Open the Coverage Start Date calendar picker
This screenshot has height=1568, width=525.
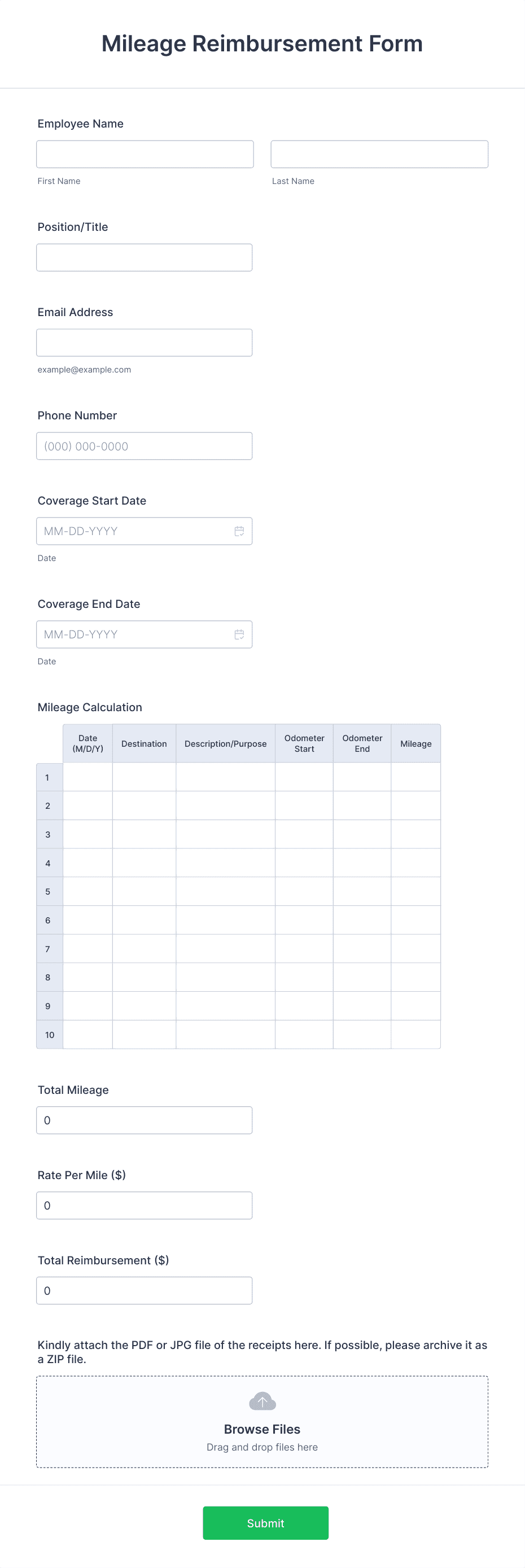pyautogui.click(x=239, y=531)
